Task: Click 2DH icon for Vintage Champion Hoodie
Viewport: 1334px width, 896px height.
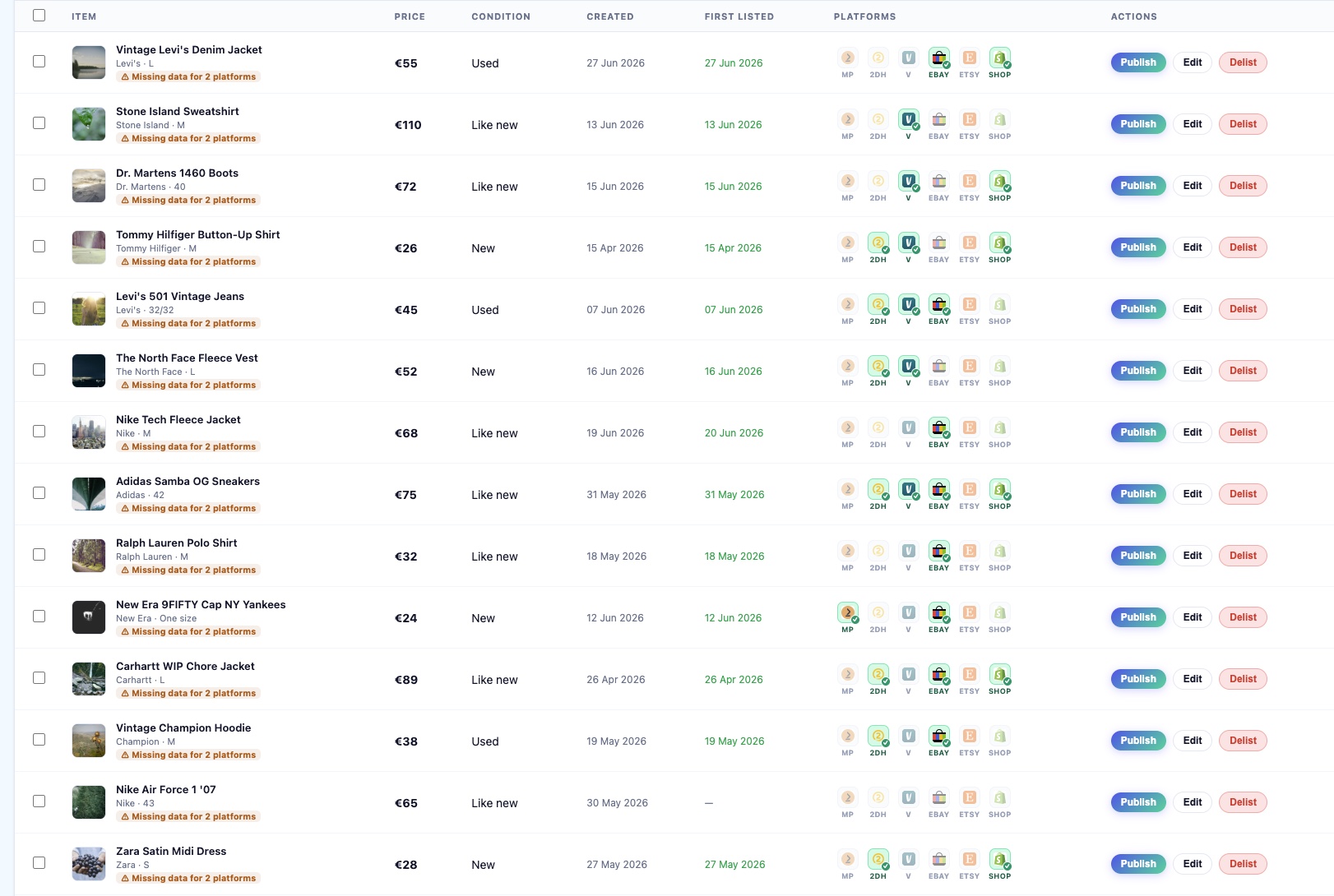Action: click(x=878, y=736)
